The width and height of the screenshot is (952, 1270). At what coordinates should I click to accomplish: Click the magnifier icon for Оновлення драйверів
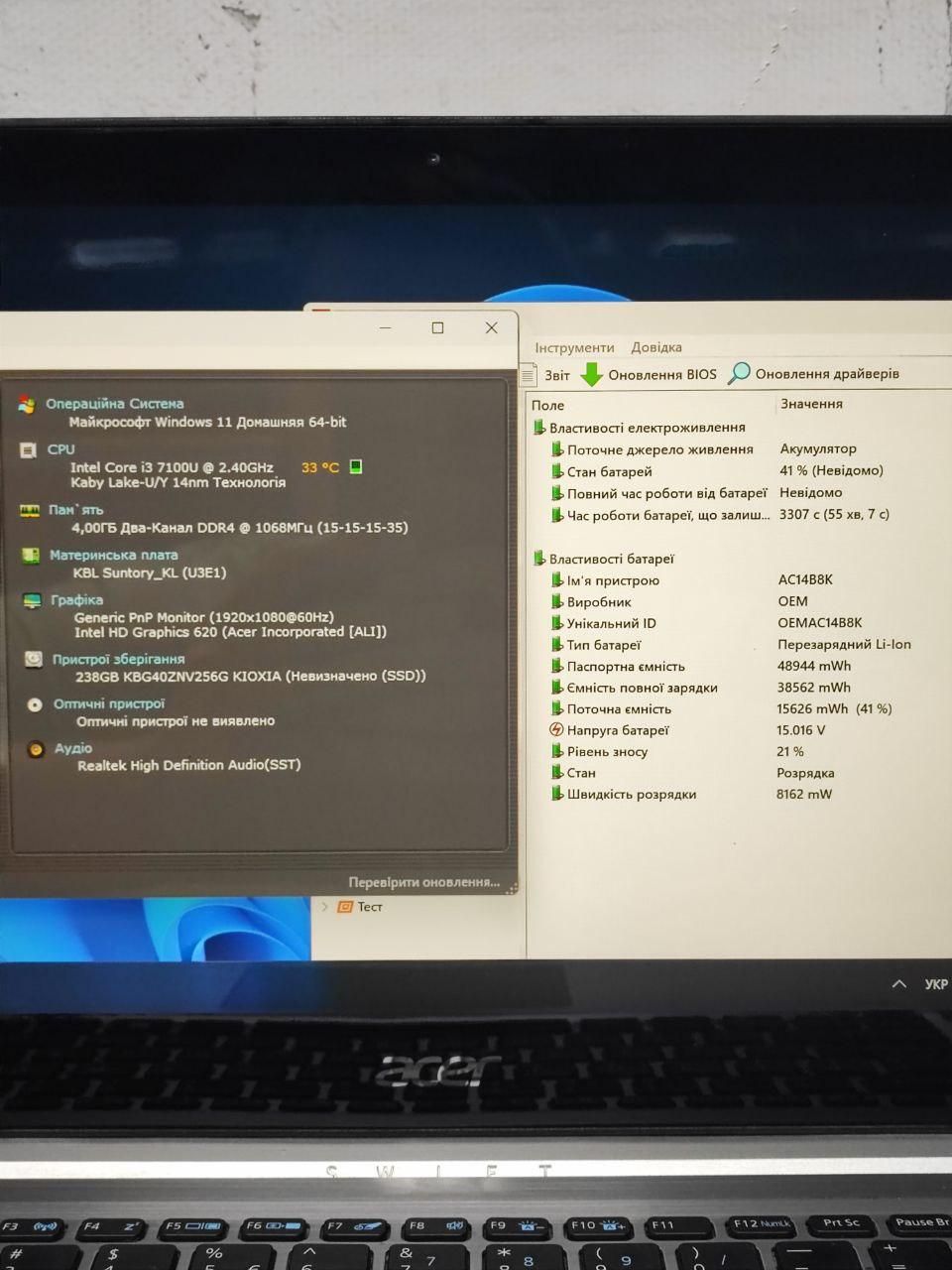[739, 373]
